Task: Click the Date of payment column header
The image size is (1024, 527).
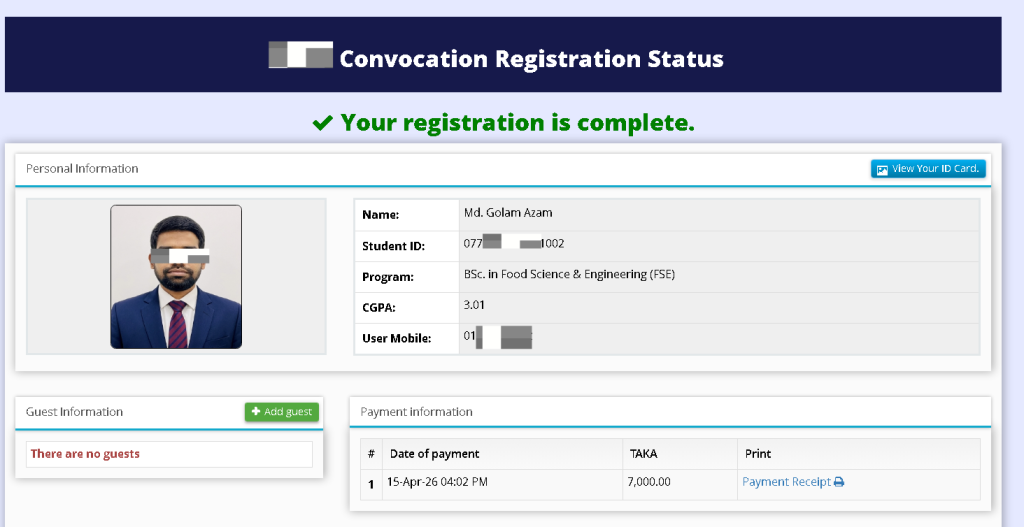Action: (x=434, y=454)
